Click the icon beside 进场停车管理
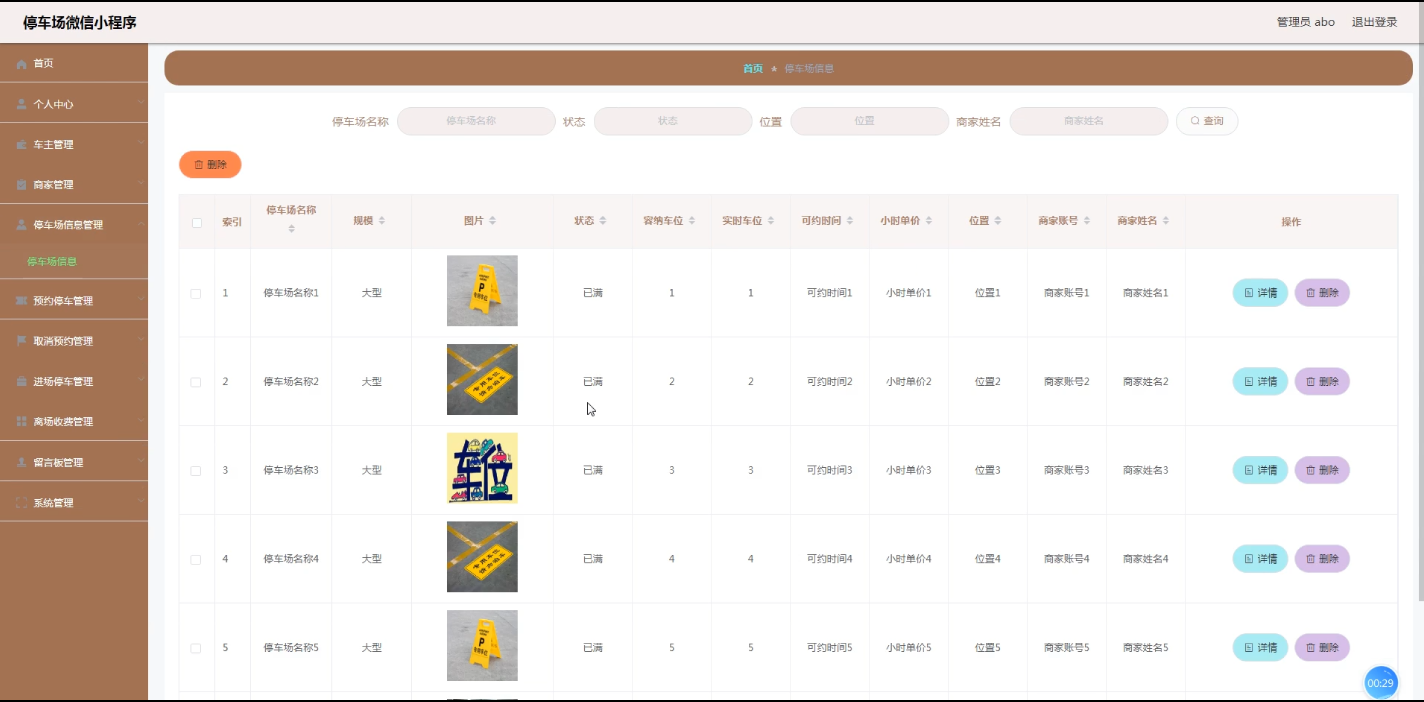Image resolution: width=1424 pixels, height=702 pixels. (22, 382)
